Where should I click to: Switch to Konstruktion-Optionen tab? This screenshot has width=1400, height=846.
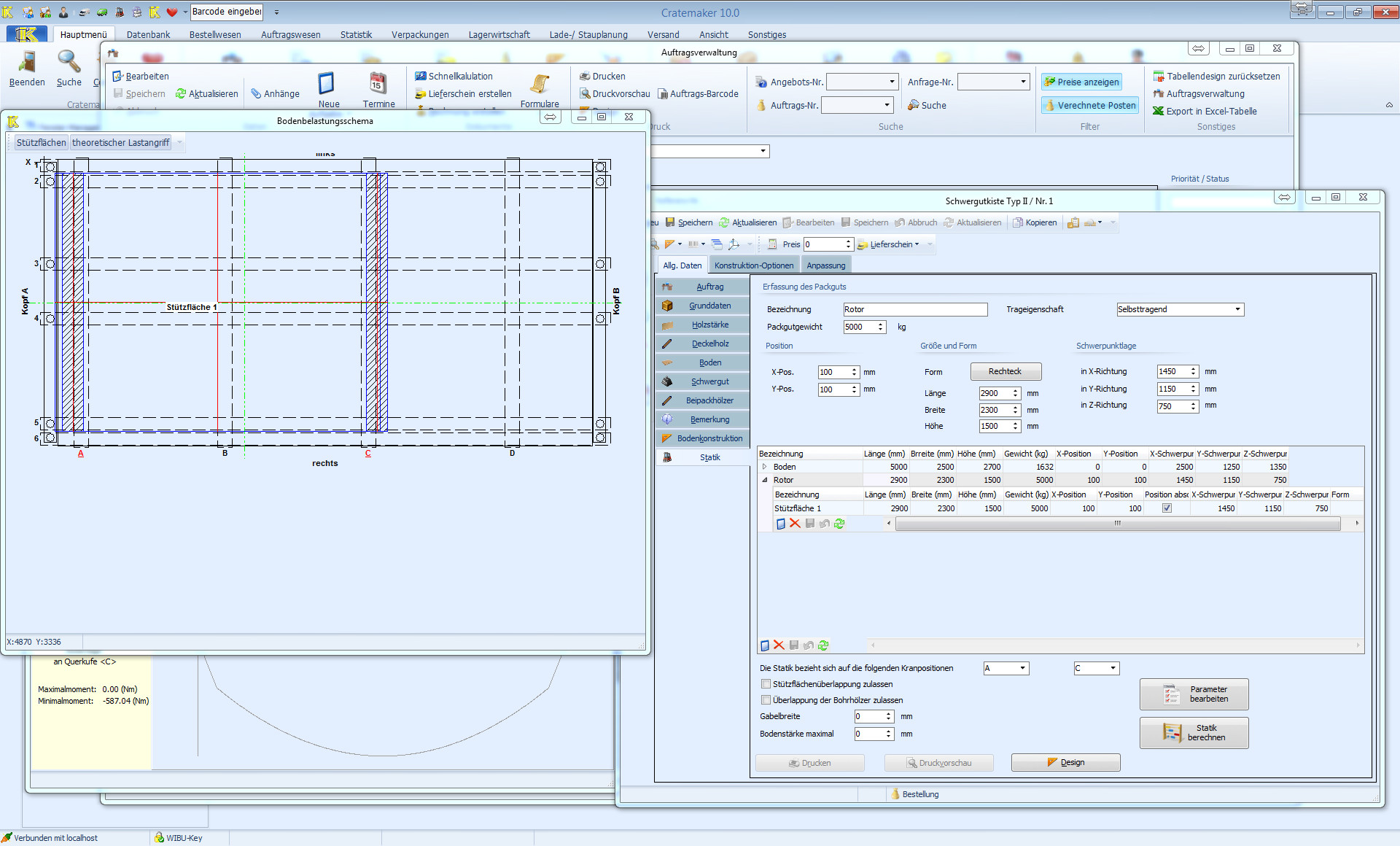pos(754,265)
